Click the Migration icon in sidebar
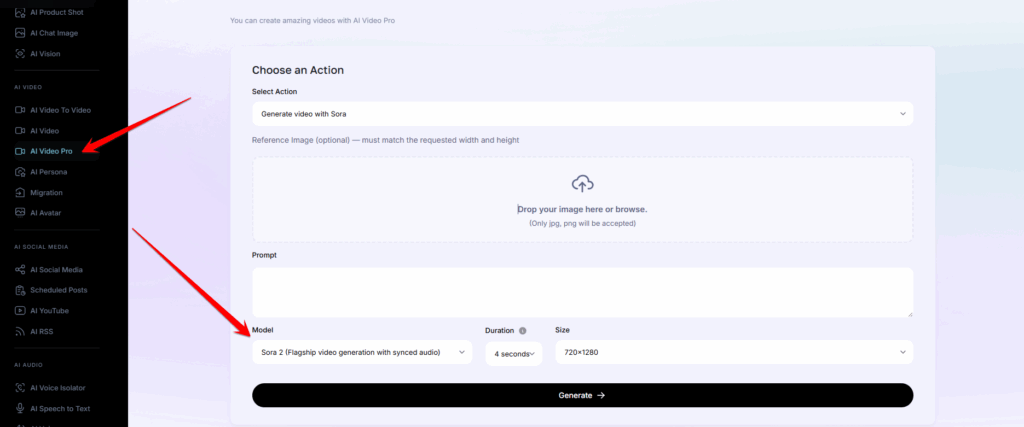 tap(20, 192)
